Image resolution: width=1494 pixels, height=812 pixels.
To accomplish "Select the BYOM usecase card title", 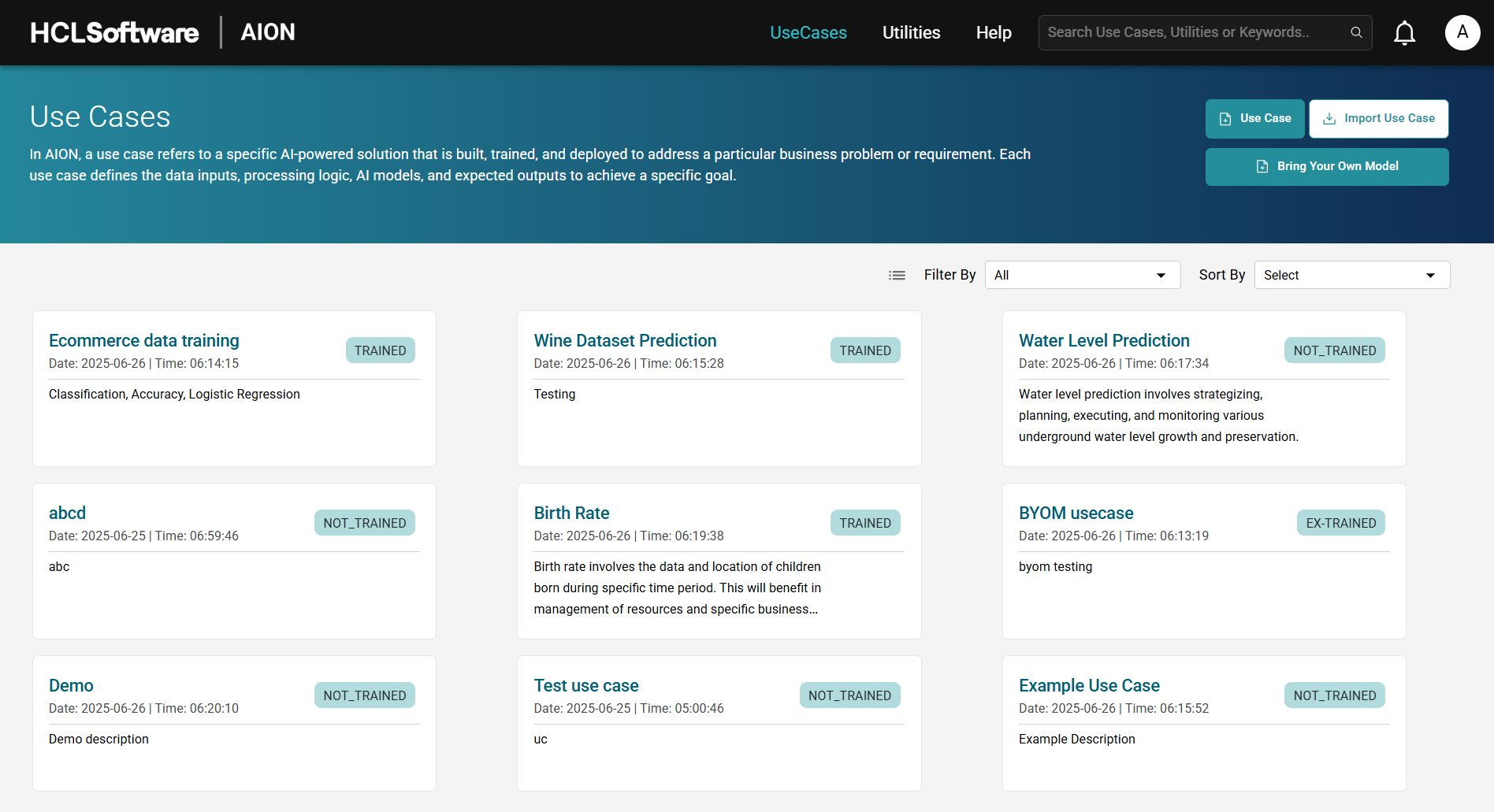I will tap(1076, 513).
